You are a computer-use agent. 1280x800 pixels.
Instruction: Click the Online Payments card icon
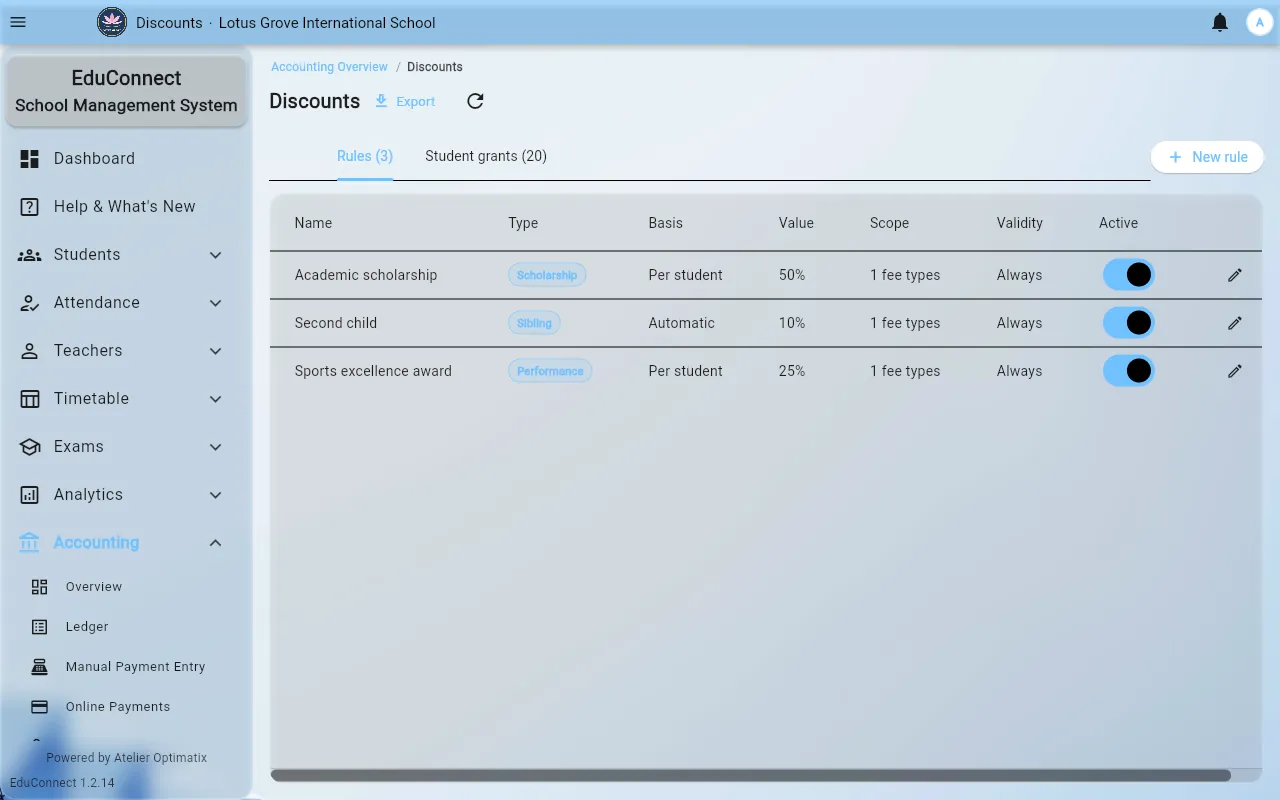pos(40,707)
